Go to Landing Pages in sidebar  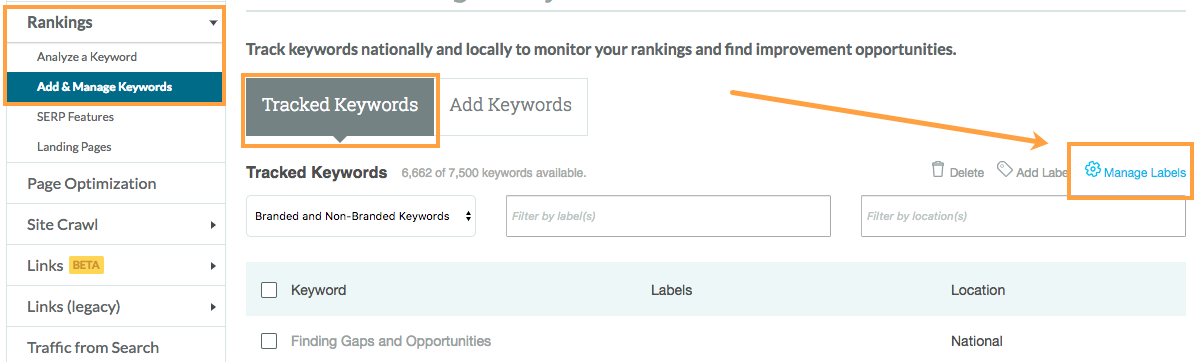click(x=74, y=146)
